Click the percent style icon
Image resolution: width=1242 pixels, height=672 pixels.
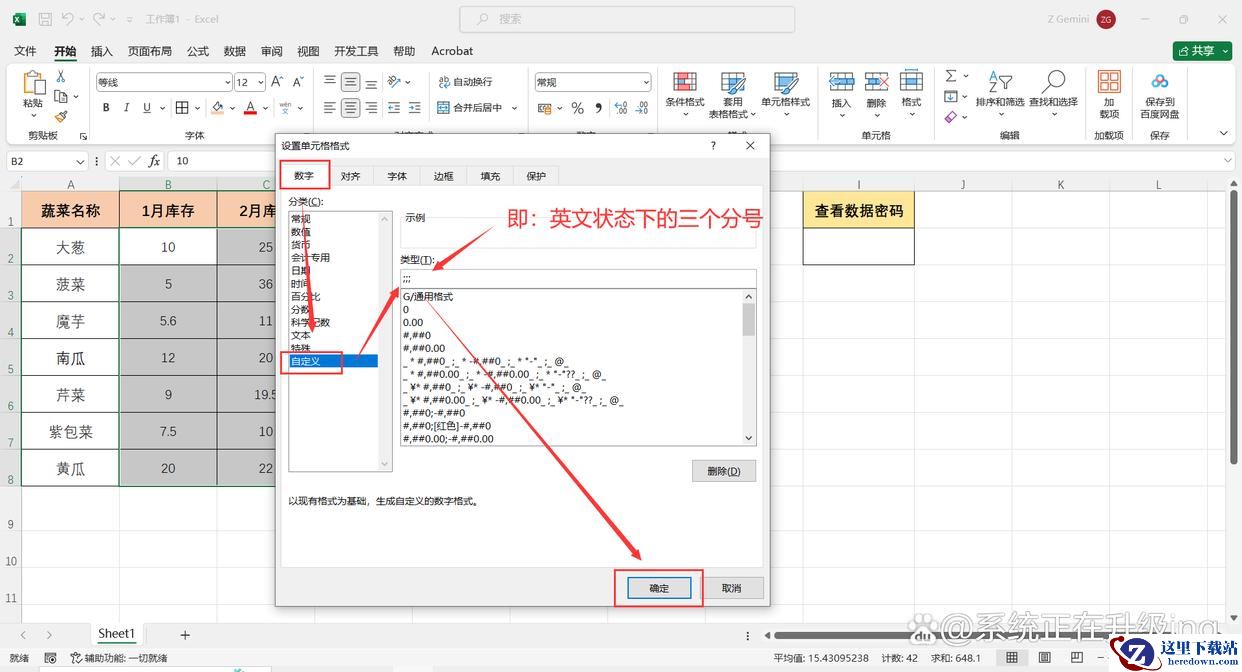pyautogui.click(x=577, y=108)
